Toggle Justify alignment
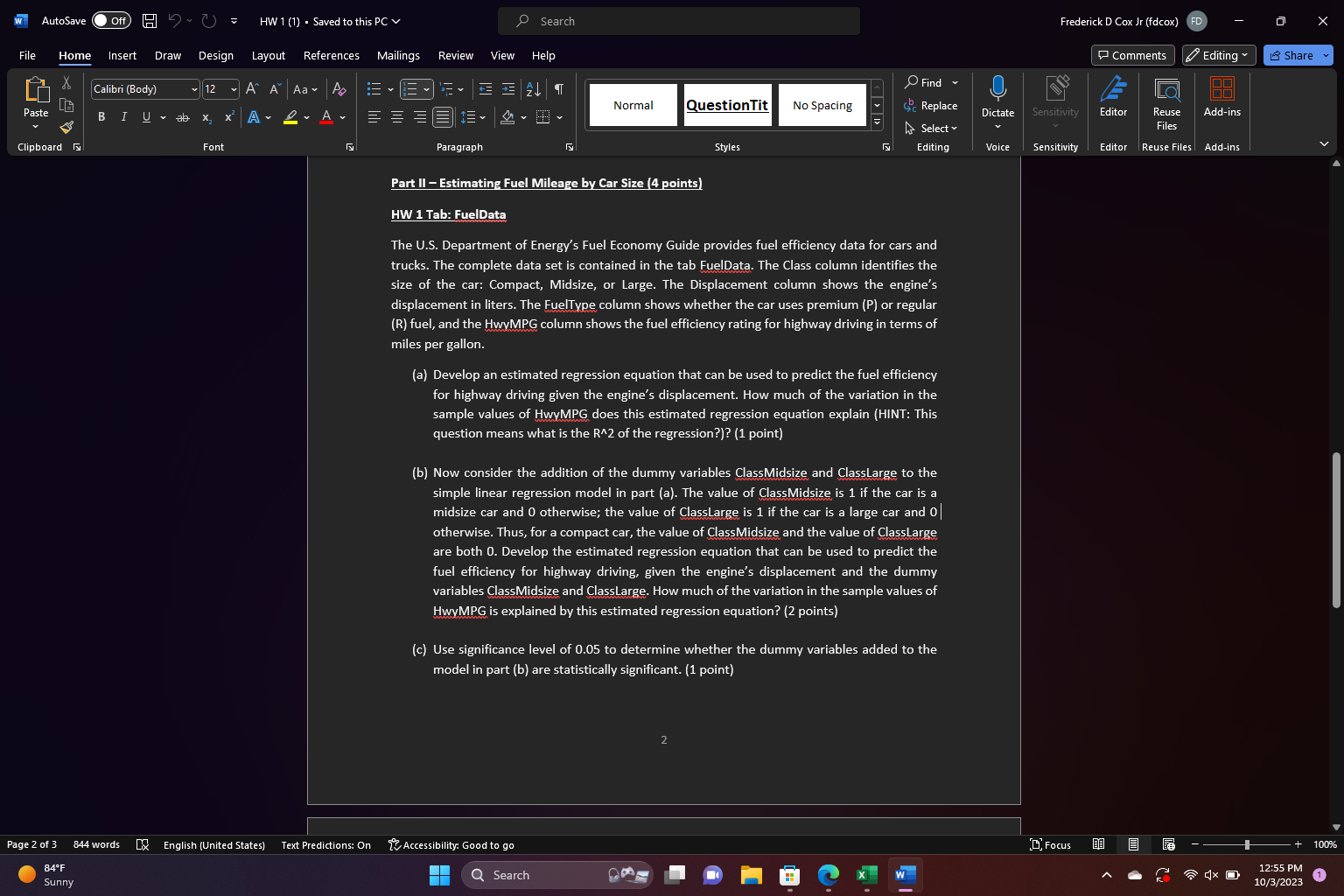Screen dimensions: 1344x896 443,117
